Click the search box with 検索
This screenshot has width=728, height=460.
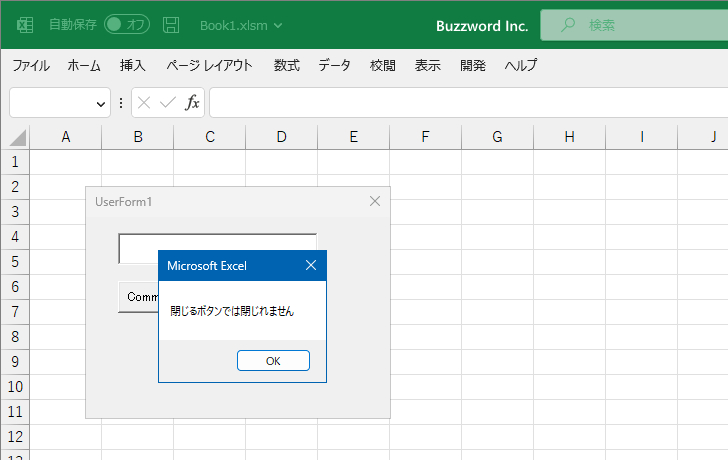point(634,25)
